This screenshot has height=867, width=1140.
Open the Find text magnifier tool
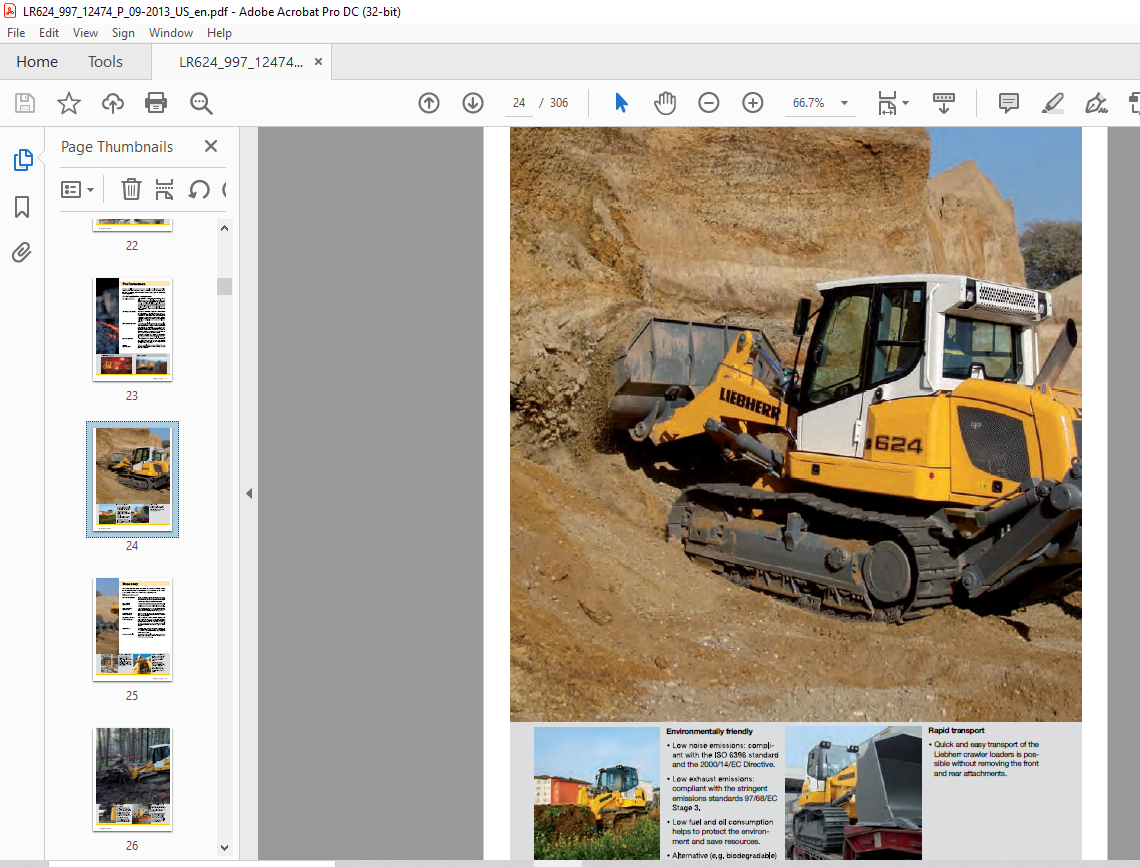click(201, 103)
